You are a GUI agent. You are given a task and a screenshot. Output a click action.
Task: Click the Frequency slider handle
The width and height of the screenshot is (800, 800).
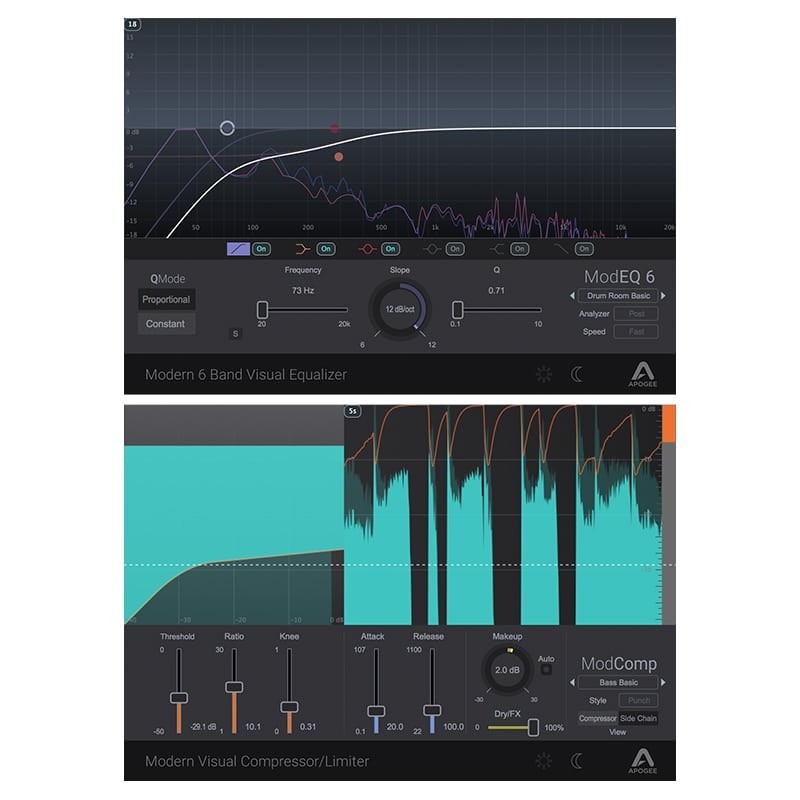pyautogui.click(x=262, y=309)
